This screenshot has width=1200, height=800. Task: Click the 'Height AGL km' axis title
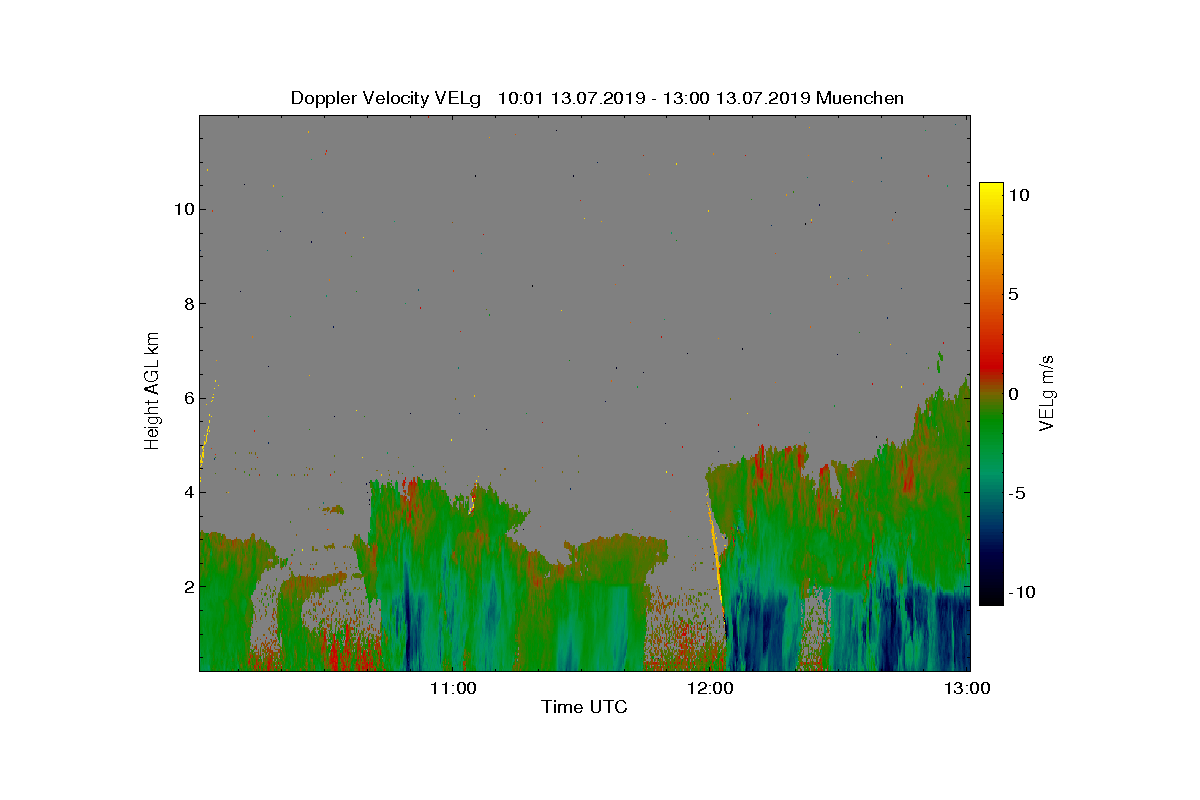tap(153, 393)
